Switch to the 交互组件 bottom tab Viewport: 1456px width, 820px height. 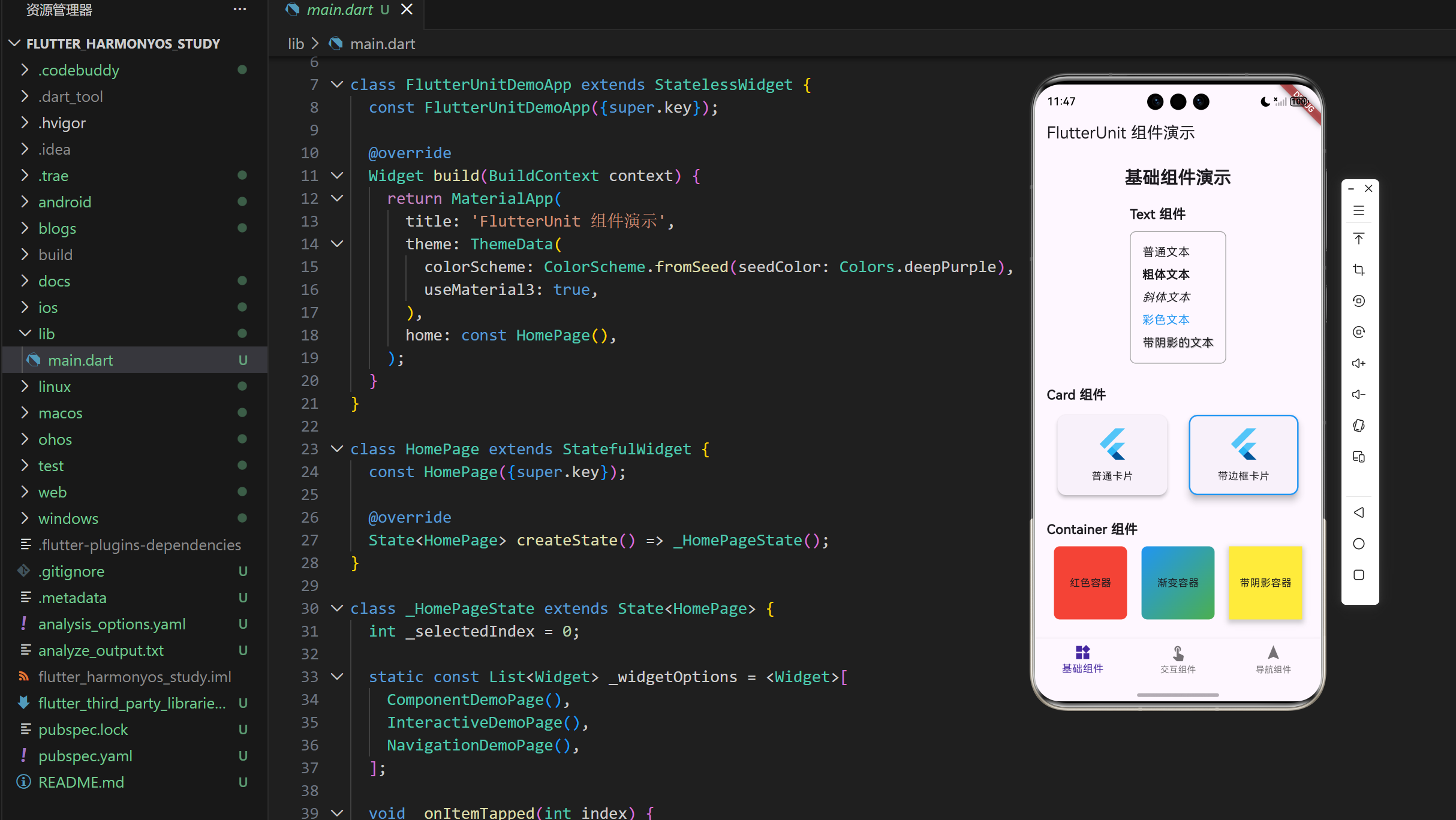click(x=1178, y=659)
